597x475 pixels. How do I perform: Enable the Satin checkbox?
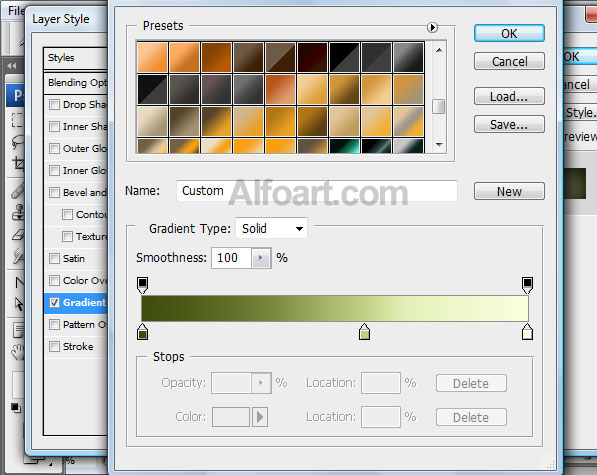(54, 258)
